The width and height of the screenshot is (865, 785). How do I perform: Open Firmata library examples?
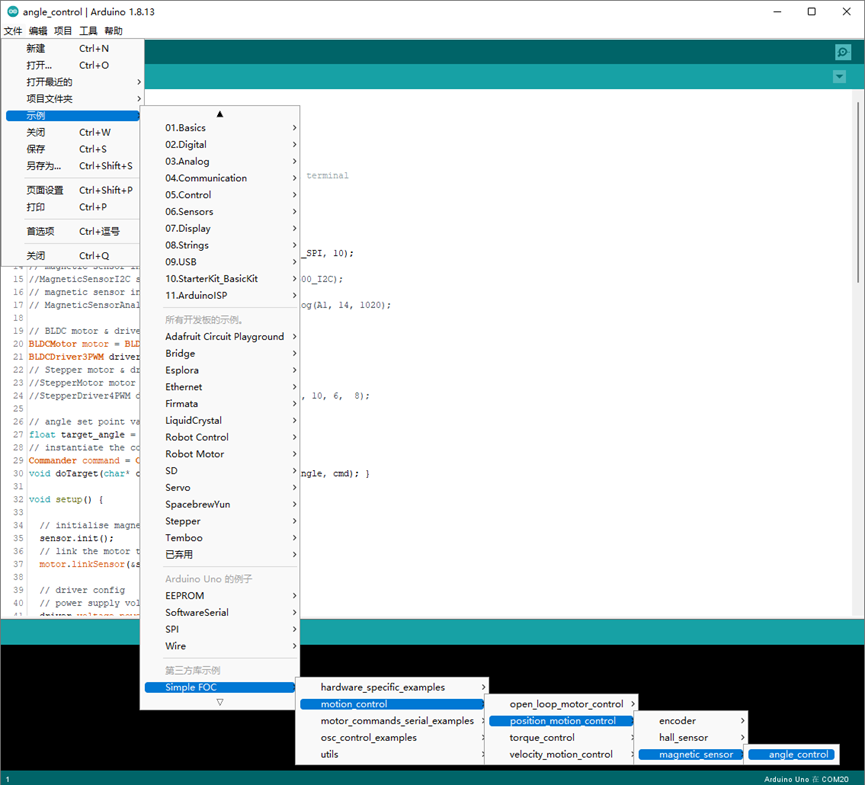click(220, 403)
